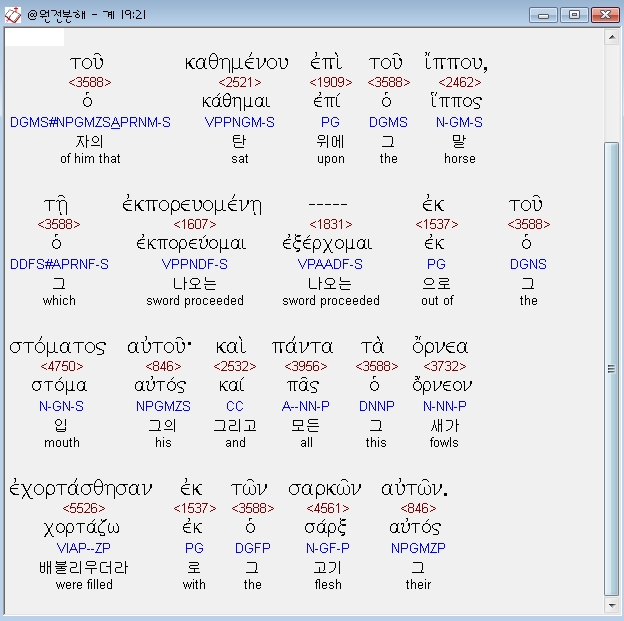Click the gloss 'with'
The width and height of the screenshot is (624, 621).
click(x=194, y=585)
